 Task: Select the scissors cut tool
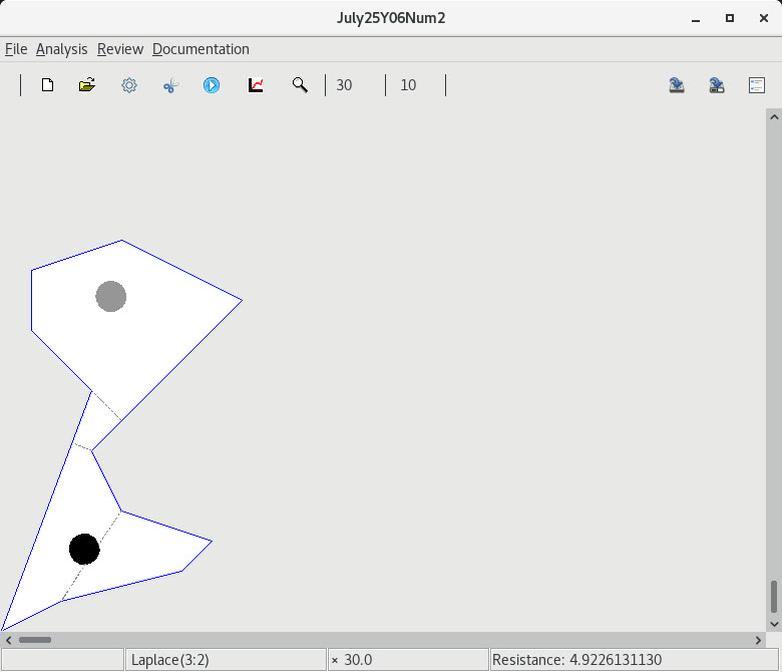pyautogui.click(x=170, y=86)
